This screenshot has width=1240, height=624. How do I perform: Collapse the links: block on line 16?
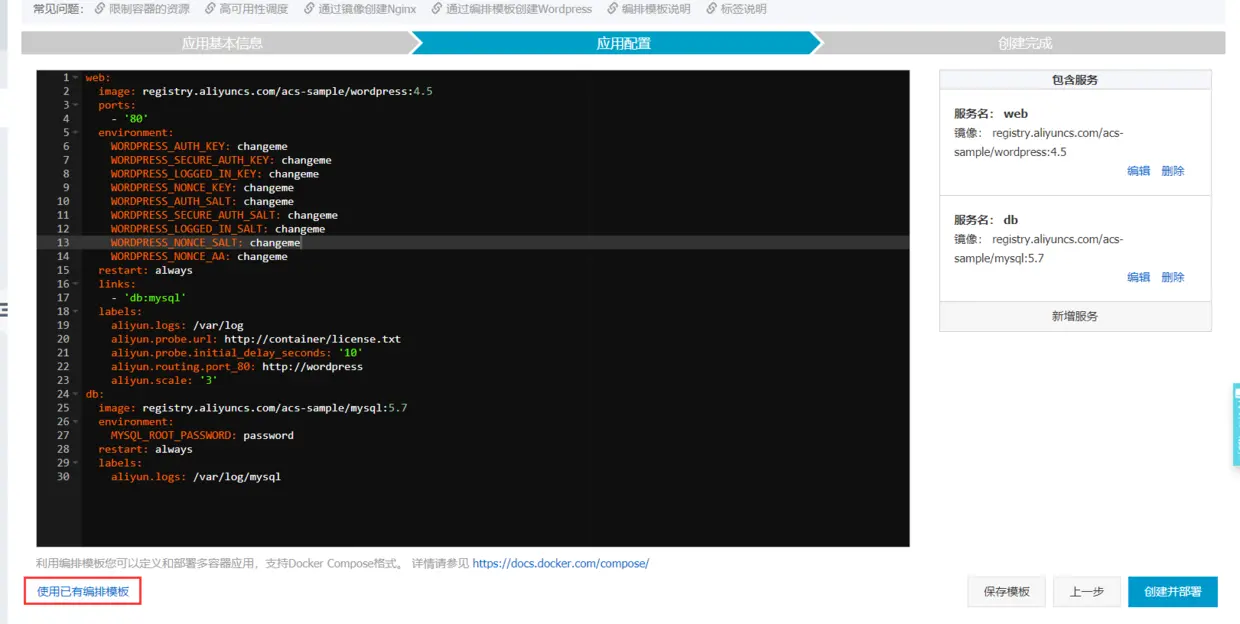coord(77,284)
